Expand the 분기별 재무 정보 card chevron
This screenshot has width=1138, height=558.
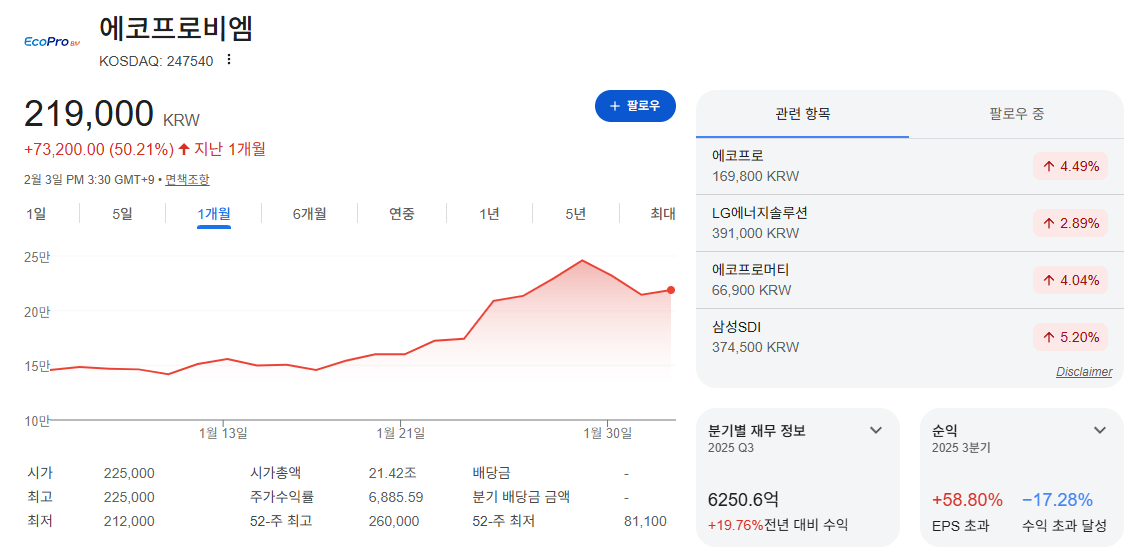tap(876, 430)
